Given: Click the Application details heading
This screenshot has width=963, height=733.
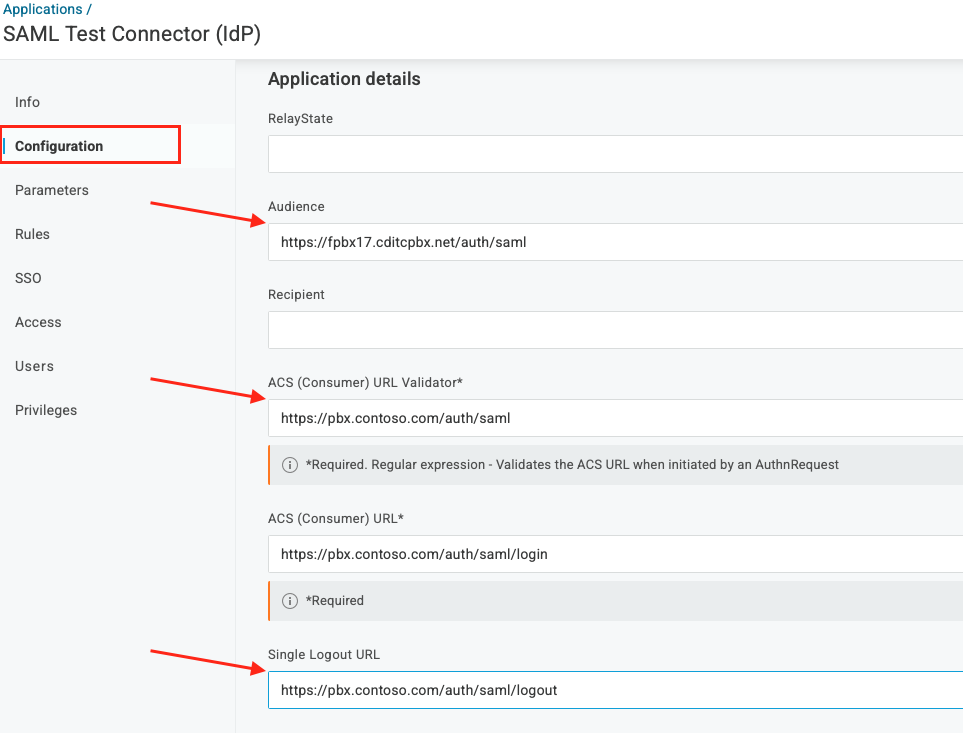Looking at the screenshot, I should point(344,79).
